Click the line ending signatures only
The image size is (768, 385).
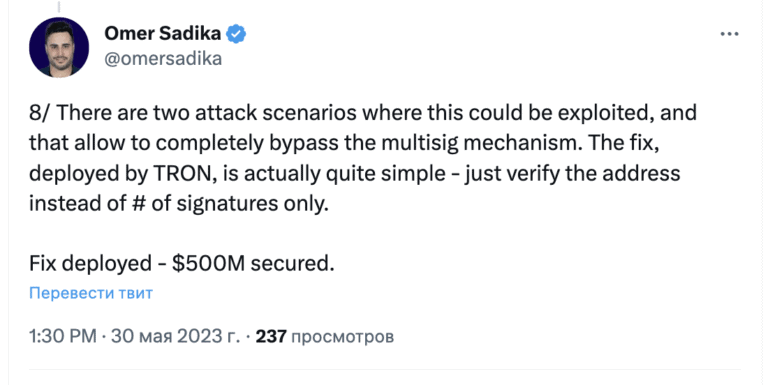pyautogui.click(x=179, y=204)
